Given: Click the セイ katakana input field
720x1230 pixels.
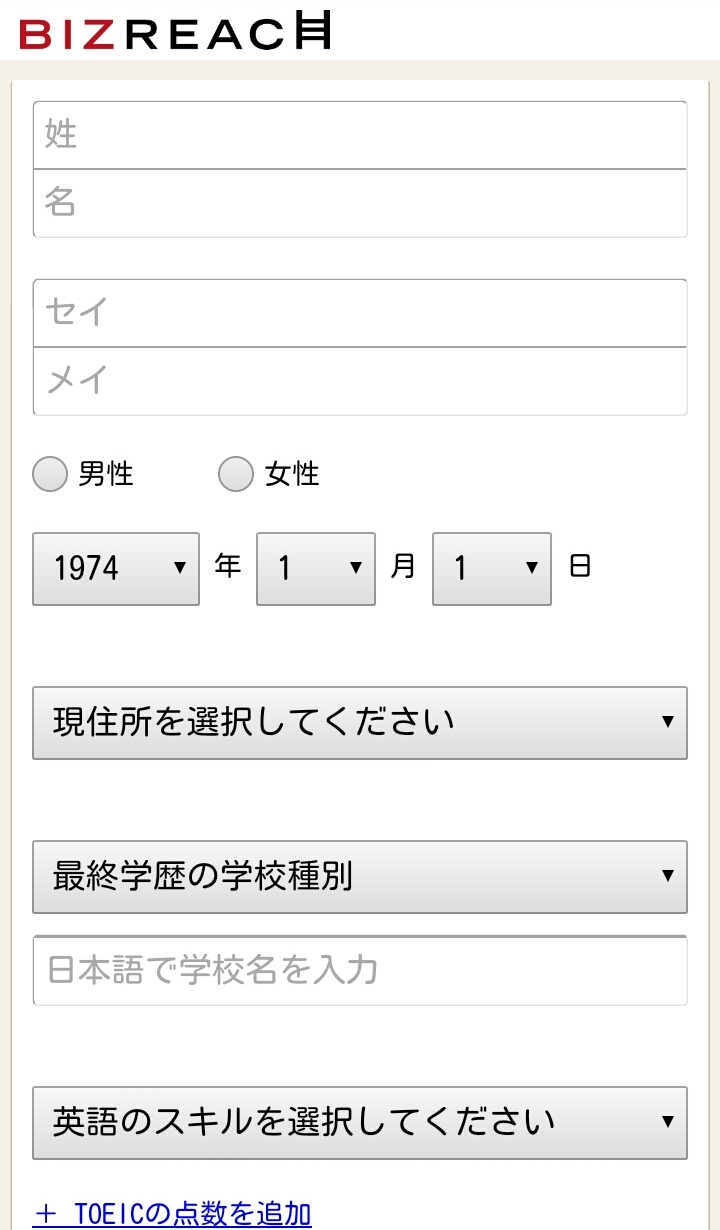Looking at the screenshot, I should pos(360,313).
